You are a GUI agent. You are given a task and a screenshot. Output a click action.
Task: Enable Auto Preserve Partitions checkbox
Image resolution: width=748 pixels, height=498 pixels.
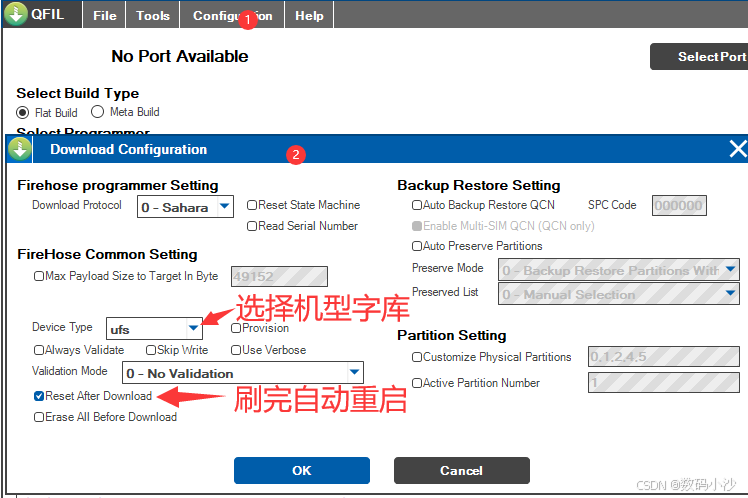417,246
